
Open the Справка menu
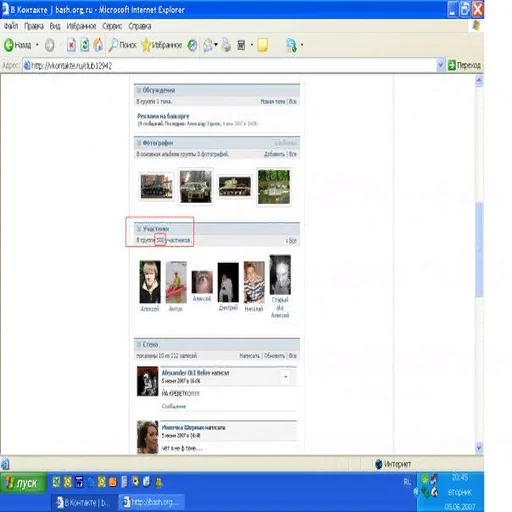[x=140, y=26]
